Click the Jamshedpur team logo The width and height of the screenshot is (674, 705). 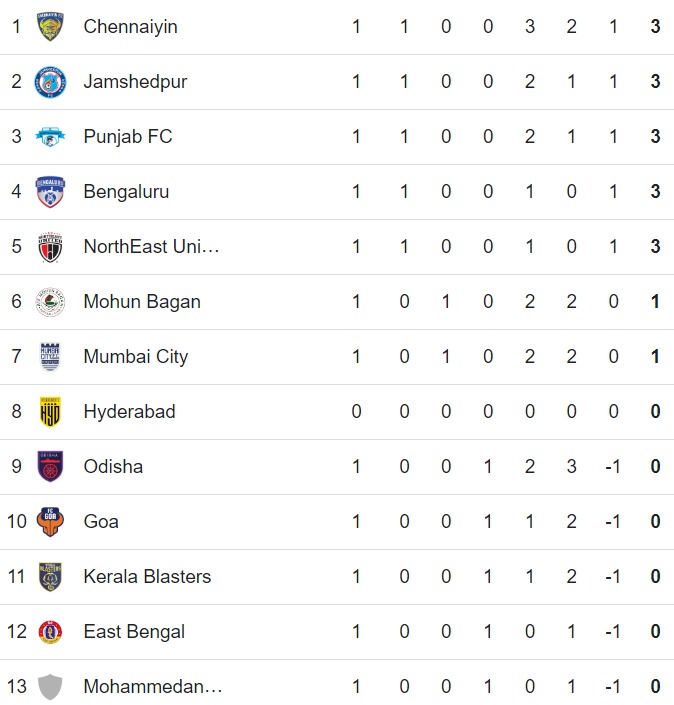[50, 82]
